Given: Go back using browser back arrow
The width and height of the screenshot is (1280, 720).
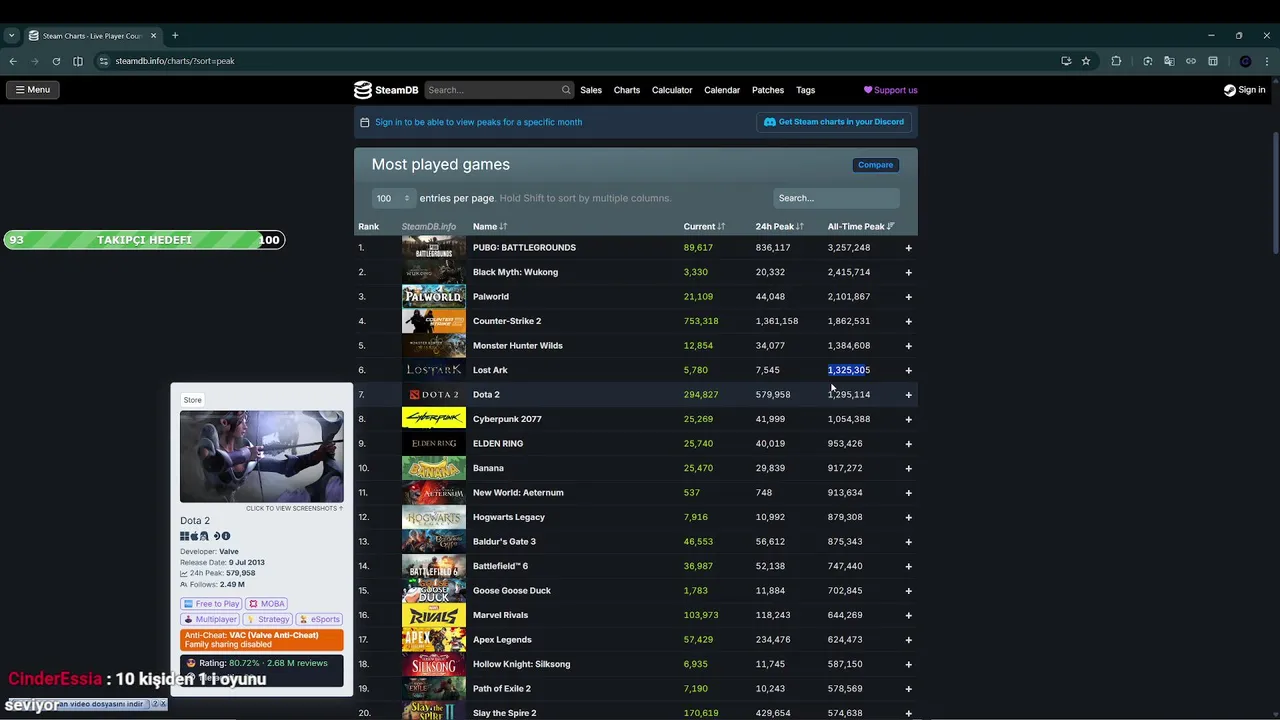Looking at the screenshot, I should (x=13, y=61).
